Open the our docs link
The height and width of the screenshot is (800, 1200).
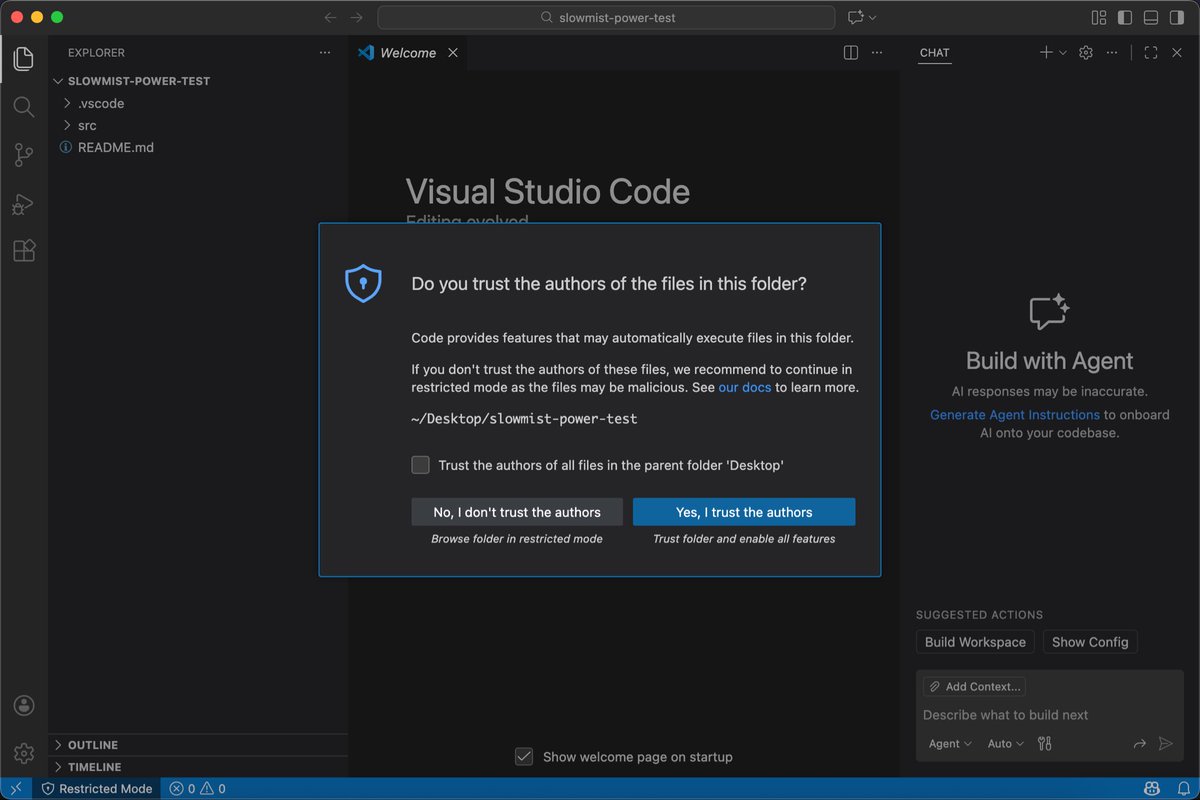(x=744, y=387)
